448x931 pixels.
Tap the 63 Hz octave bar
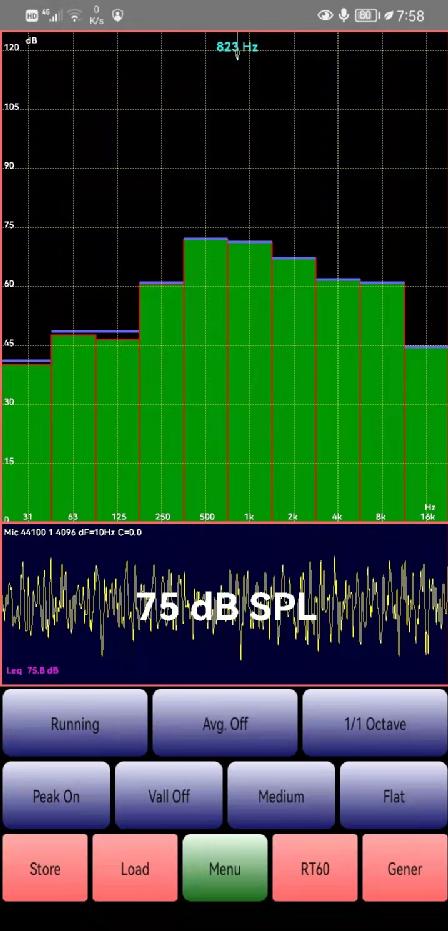pos(73,426)
